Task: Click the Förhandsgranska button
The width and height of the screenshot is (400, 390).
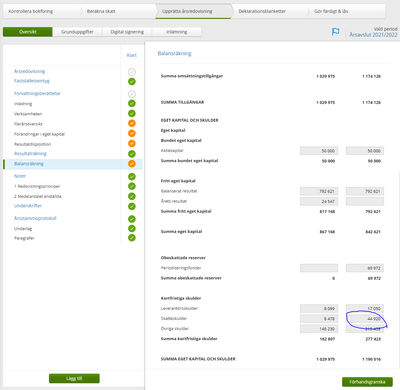Action: click(x=367, y=382)
